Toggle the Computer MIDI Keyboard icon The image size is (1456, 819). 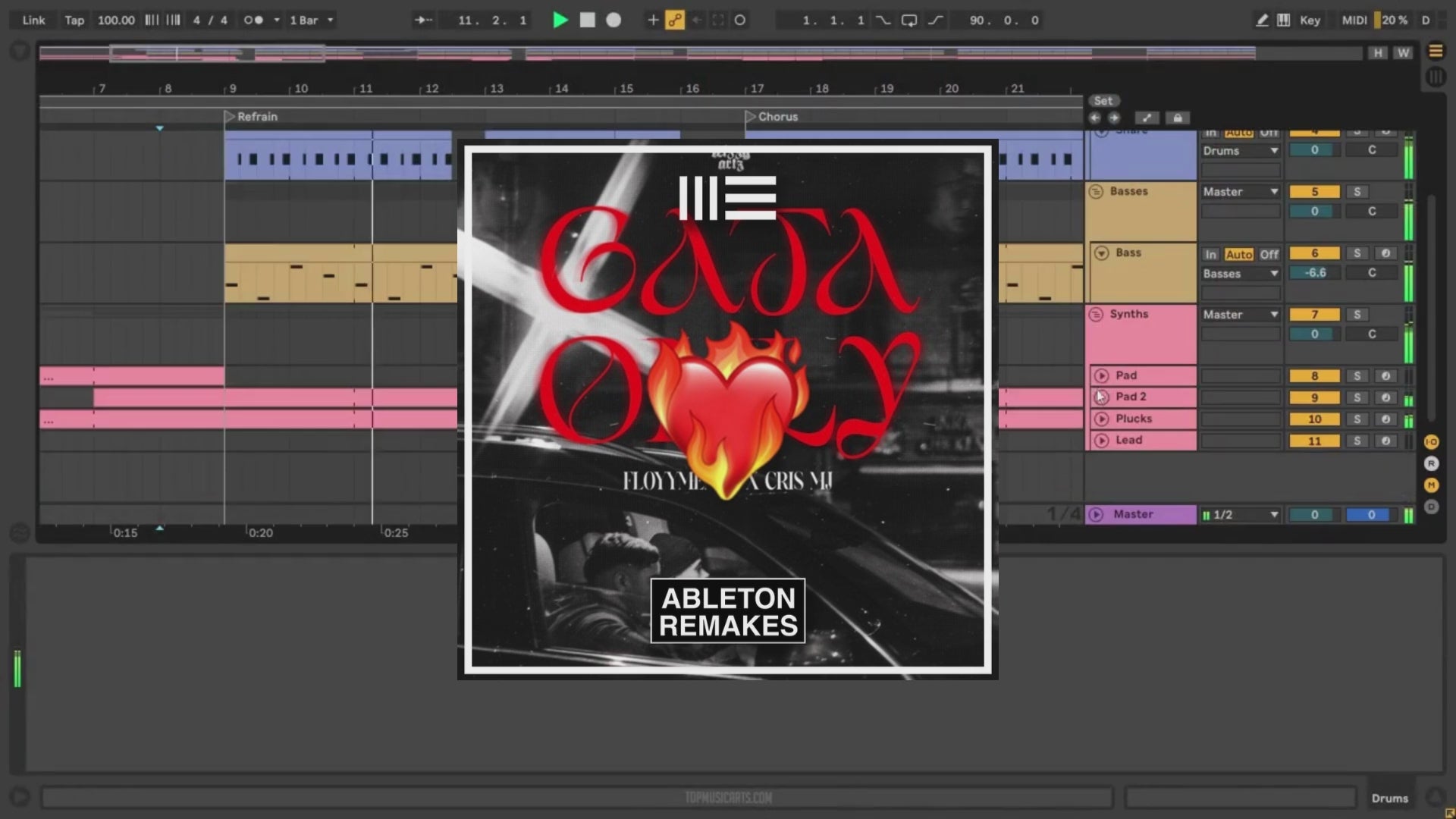pos(1283,20)
